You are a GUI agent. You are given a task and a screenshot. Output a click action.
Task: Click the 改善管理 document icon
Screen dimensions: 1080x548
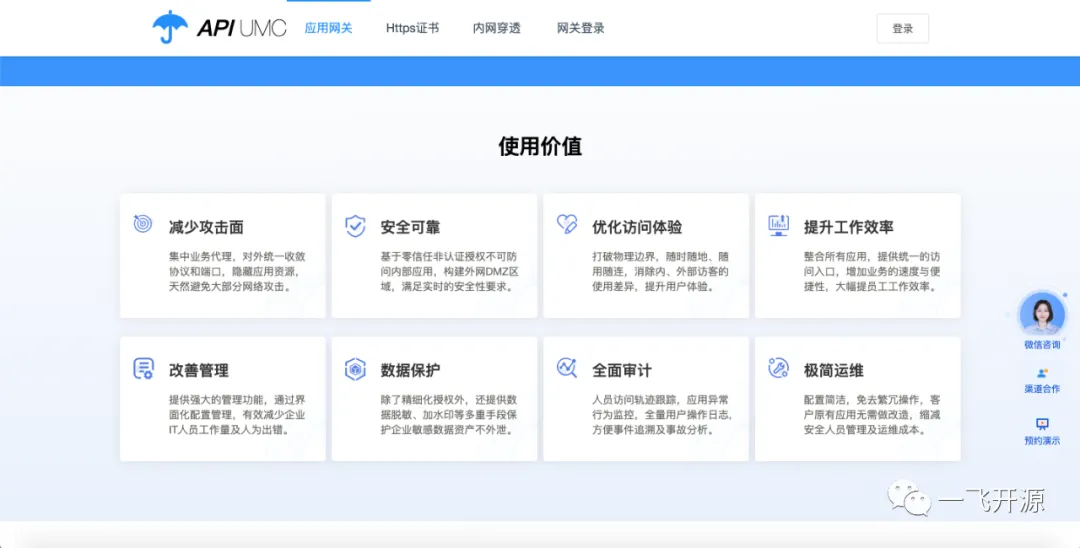tap(143, 368)
